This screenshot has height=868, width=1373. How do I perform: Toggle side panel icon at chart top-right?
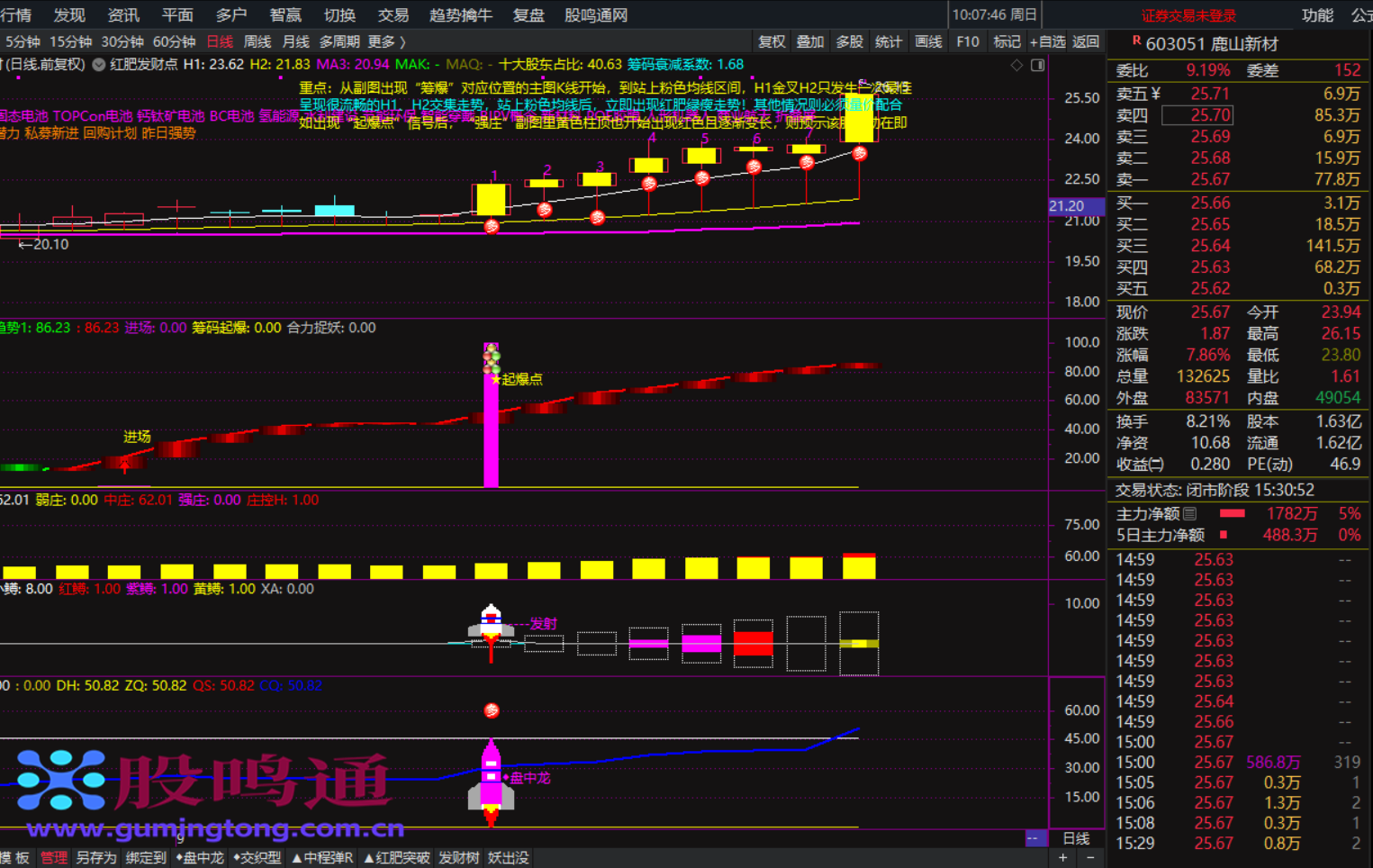pyautogui.click(x=1037, y=65)
